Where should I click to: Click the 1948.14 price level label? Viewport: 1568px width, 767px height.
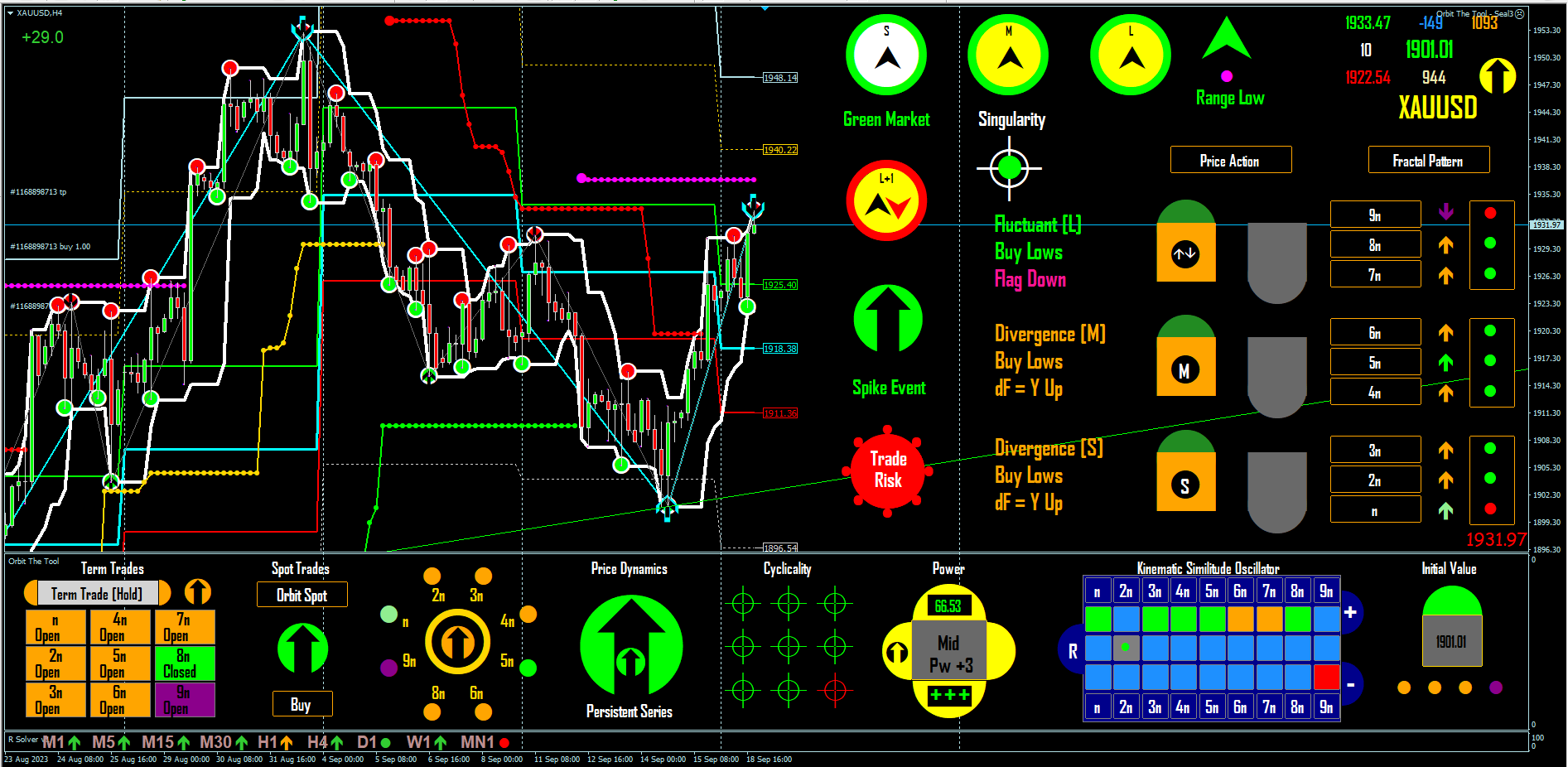click(780, 78)
